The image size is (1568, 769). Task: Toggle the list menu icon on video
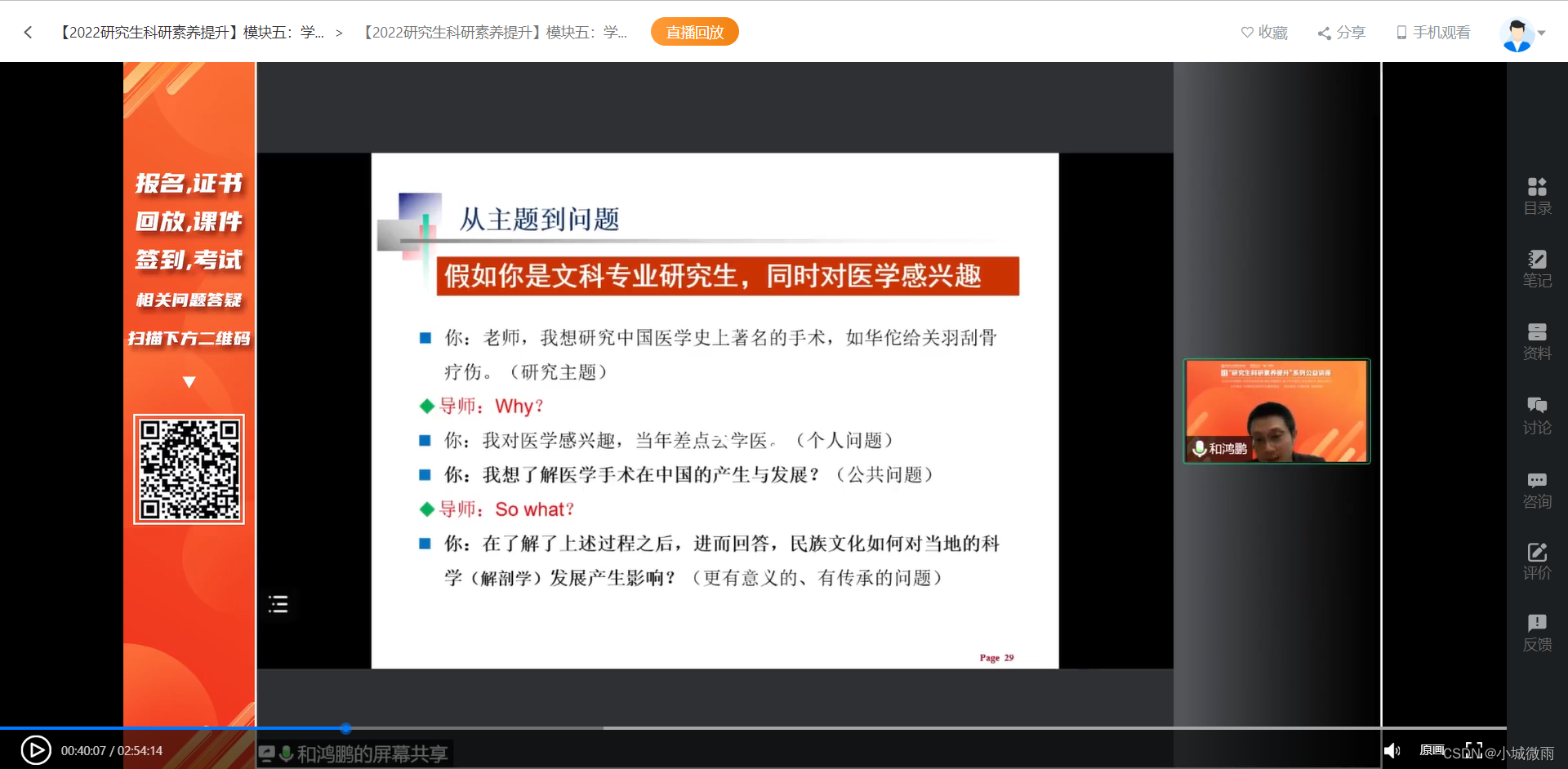[278, 604]
